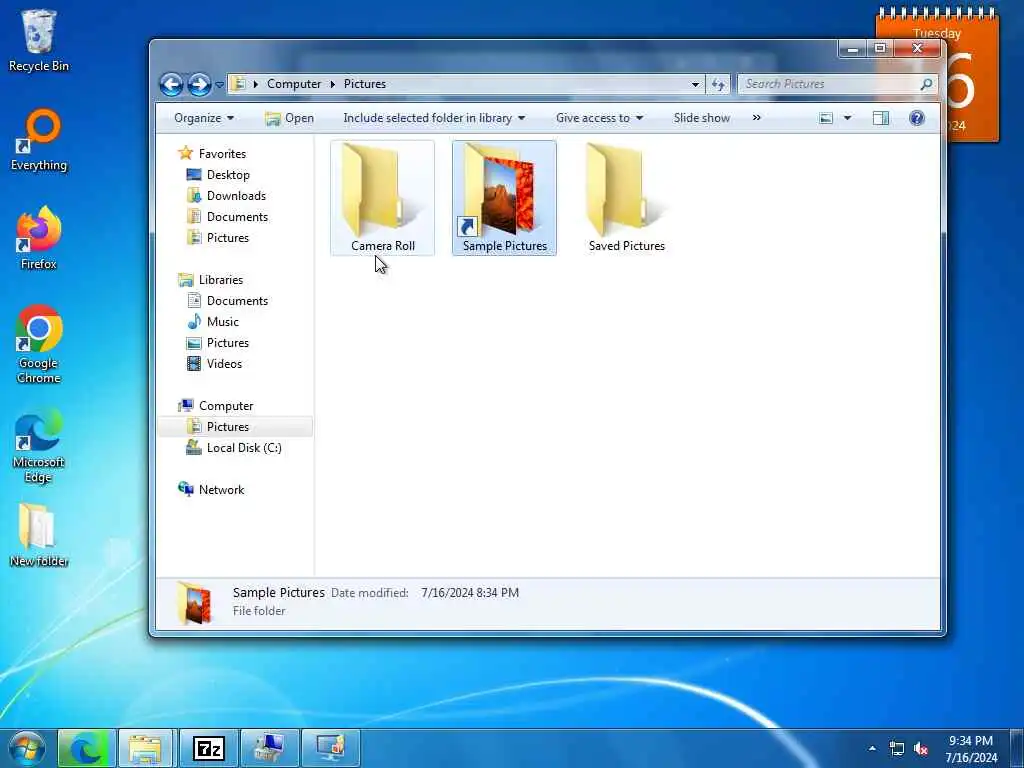Click 7-Zip icon in the taskbar

(x=209, y=748)
